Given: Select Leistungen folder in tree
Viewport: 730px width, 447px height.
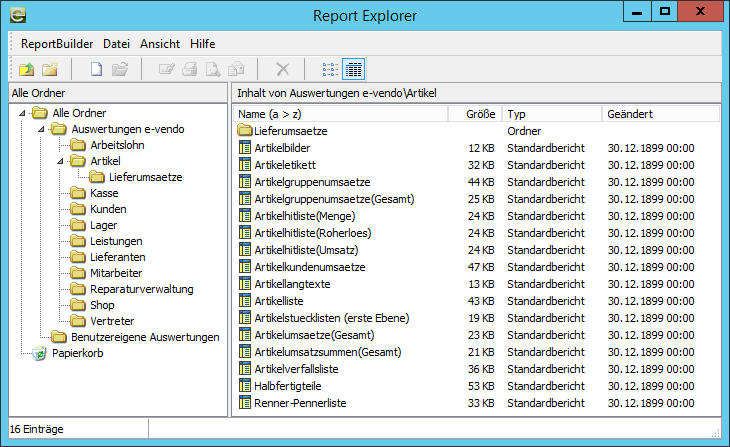Looking at the screenshot, I should click(x=116, y=241).
